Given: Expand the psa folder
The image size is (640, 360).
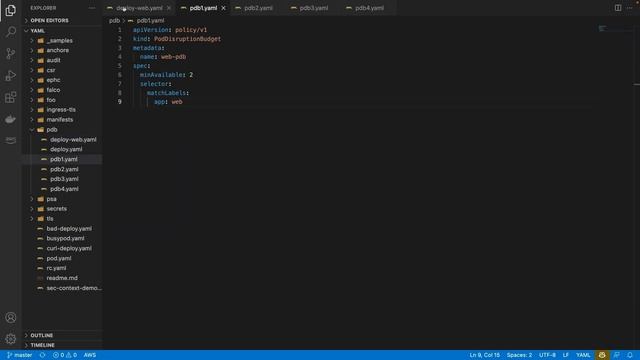Looking at the screenshot, I should click(51, 199).
